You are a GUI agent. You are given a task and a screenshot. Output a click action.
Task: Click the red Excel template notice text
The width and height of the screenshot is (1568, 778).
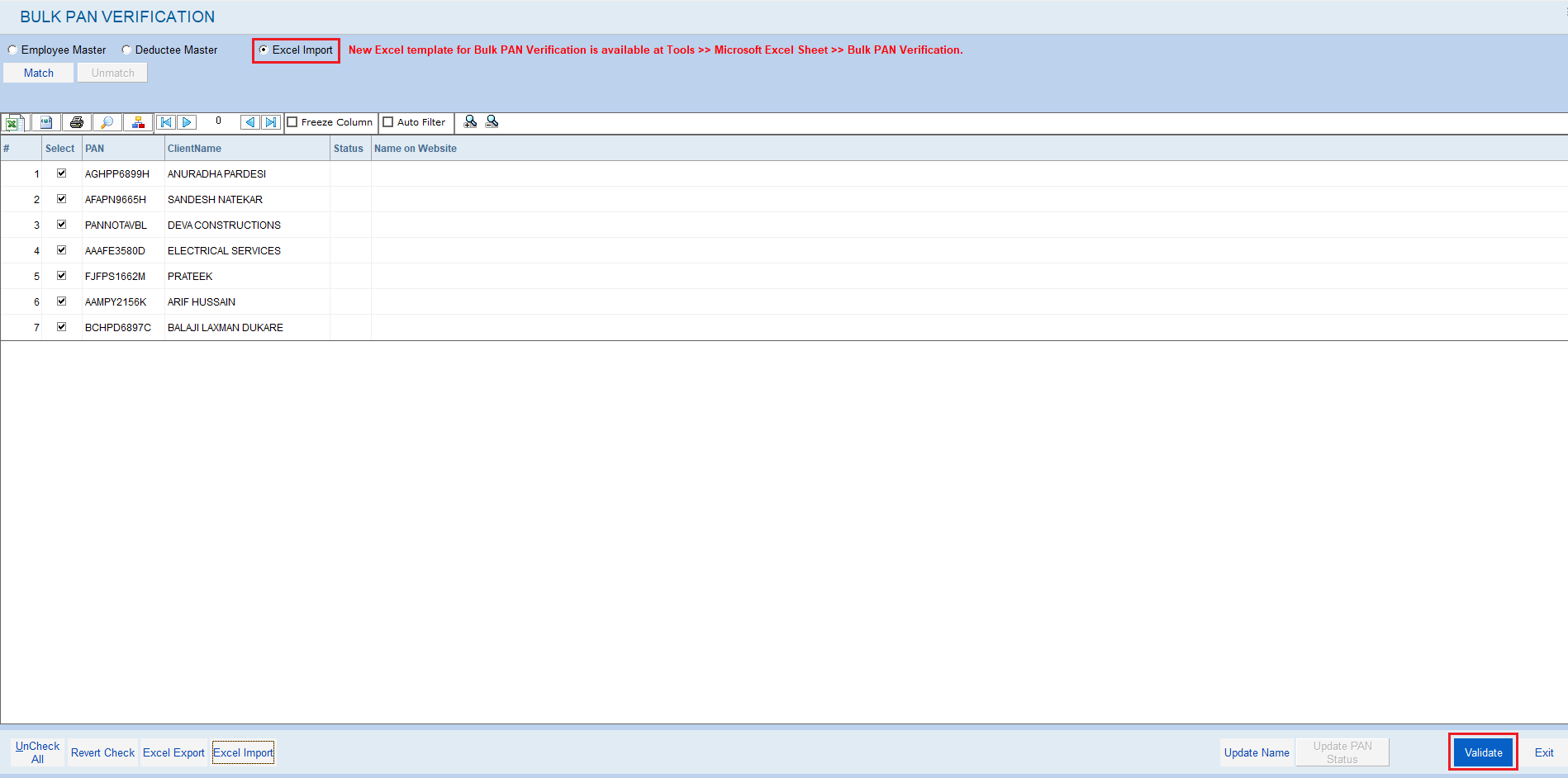coord(656,50)
